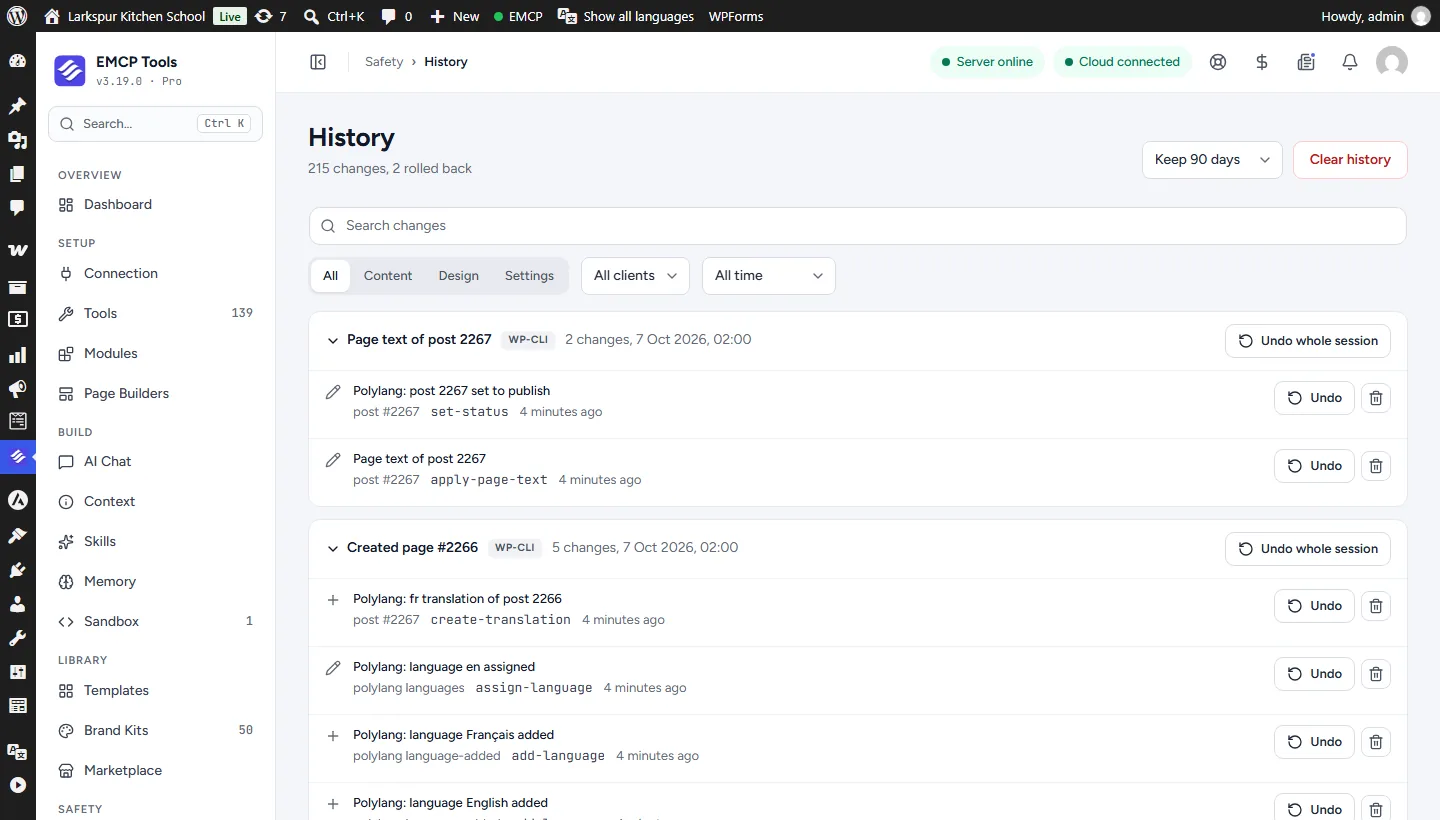Delete the 'fr translation of post 2266' entry
Image resolution: width=1440 pixels, height=820 pixels.
(1376, 606)
